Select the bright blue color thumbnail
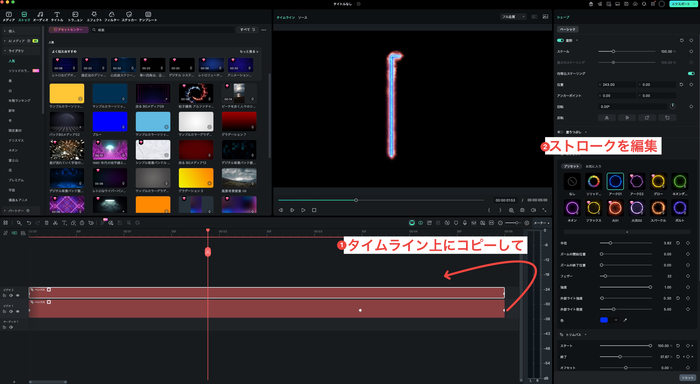 tap(110, 121)
